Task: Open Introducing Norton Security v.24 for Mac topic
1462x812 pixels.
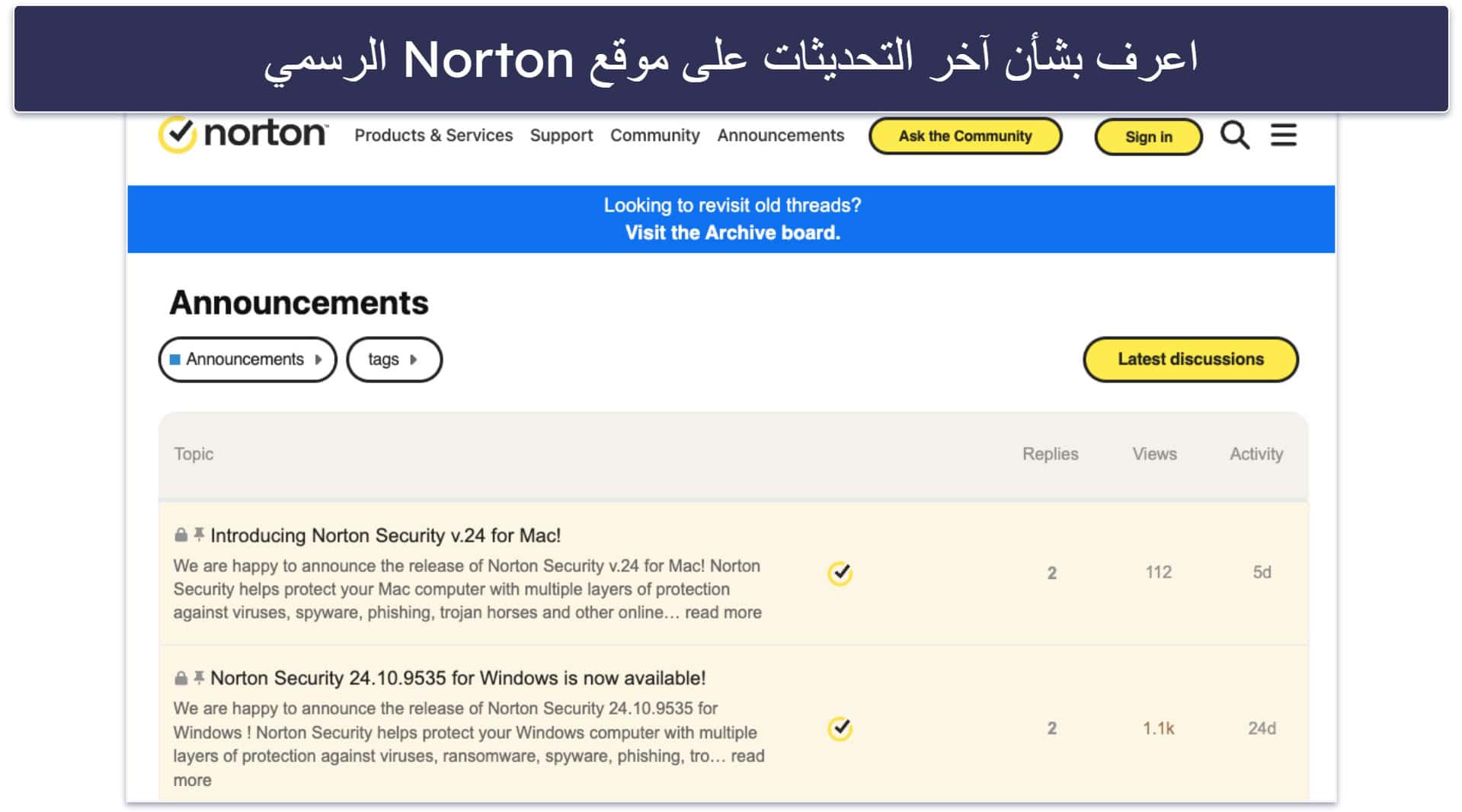Action: pos(385,535)
